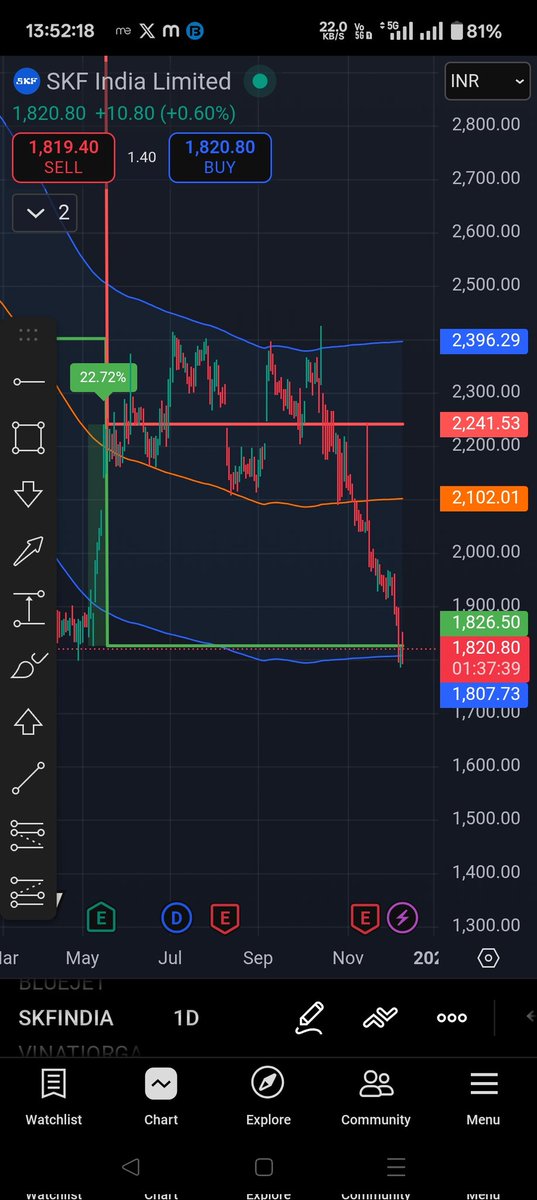
Task: Tap the Android recent apps button
Action: [x=397, y=1166]
